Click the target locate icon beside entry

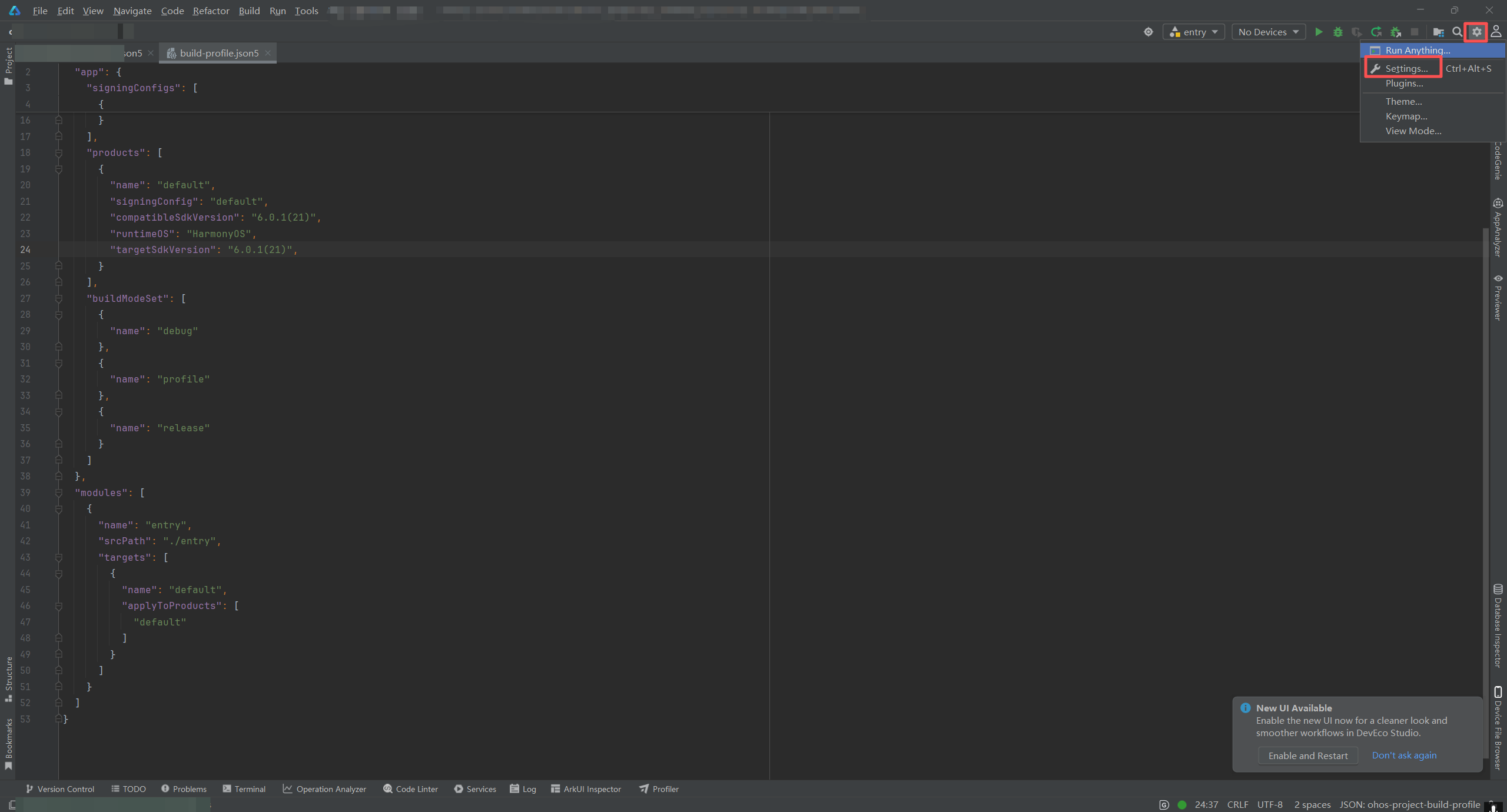pos(1148,32)
